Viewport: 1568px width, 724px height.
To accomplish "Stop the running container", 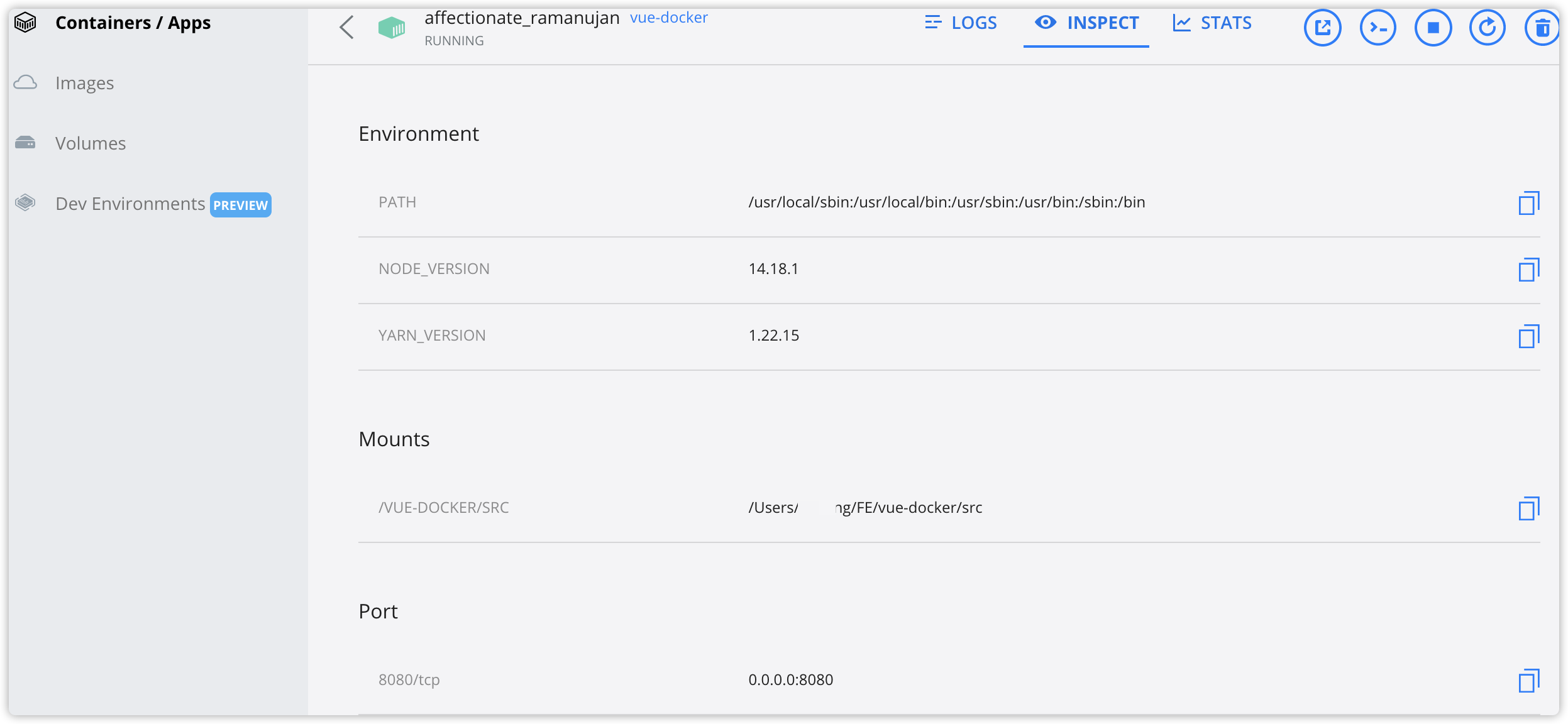I will (x=1433, y=28).
